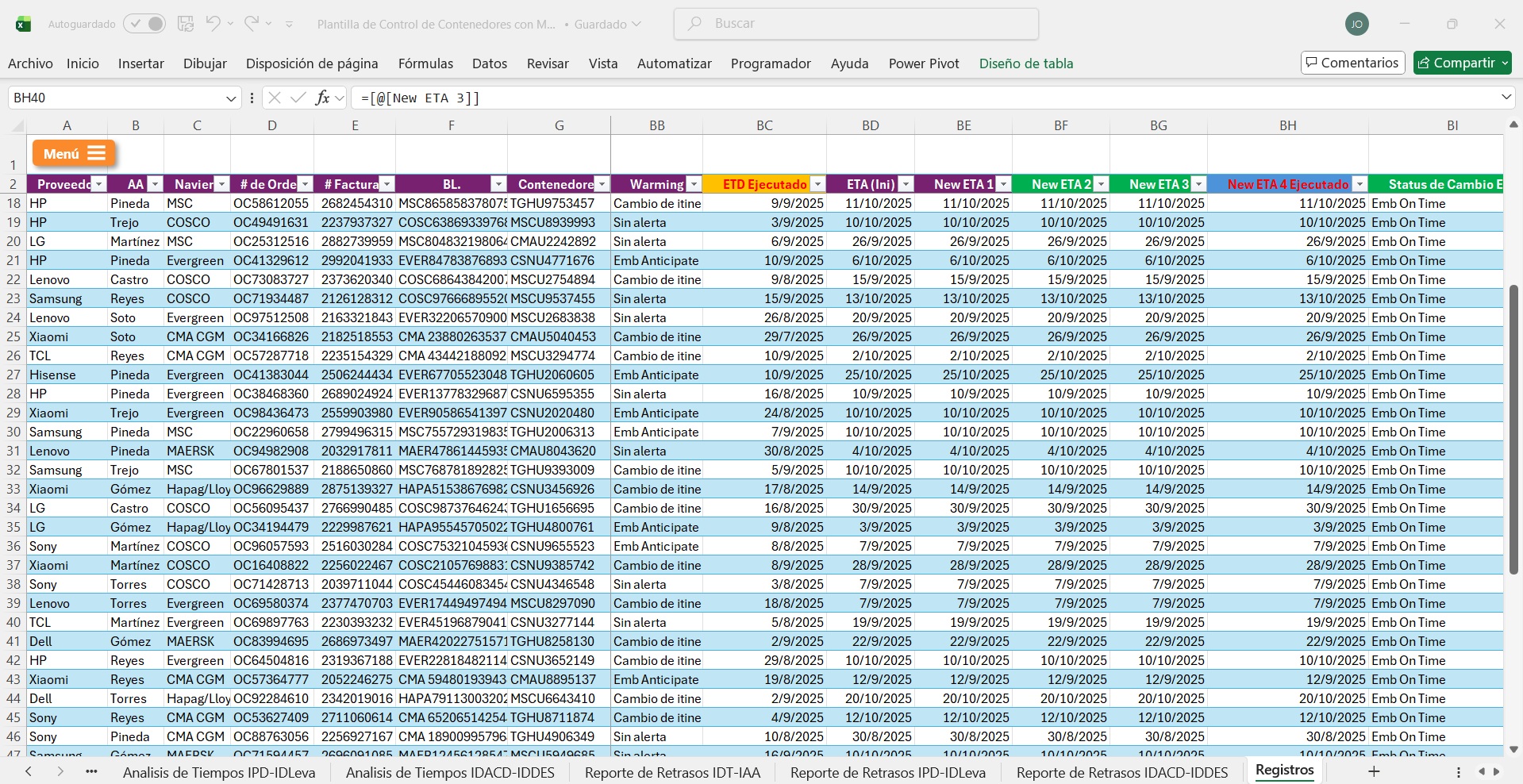1523x784 pixels.
Task: Open the Analisis de Tiempos IPD-IDLeva sheet
Action: [219, 772]
